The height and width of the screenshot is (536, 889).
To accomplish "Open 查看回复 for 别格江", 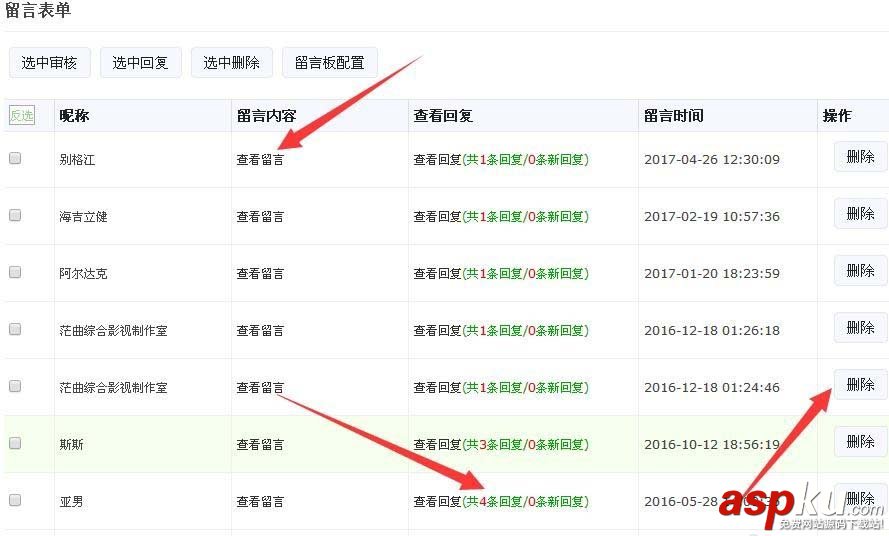I will 501,160.
